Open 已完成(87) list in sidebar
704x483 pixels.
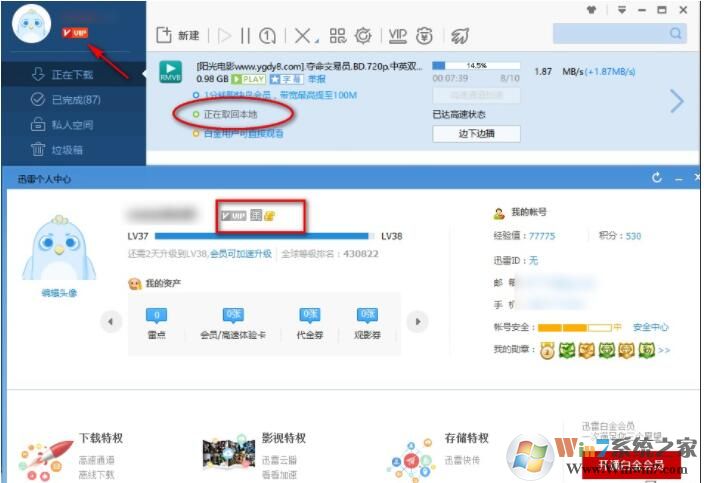[74, 99]
